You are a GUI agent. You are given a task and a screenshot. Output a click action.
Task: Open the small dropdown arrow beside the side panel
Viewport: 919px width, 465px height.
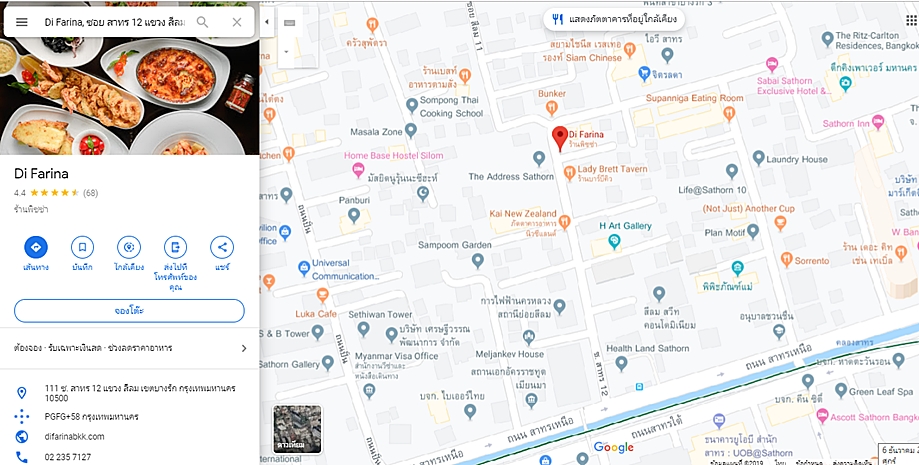pyautogui.click(x=287, y=52)
